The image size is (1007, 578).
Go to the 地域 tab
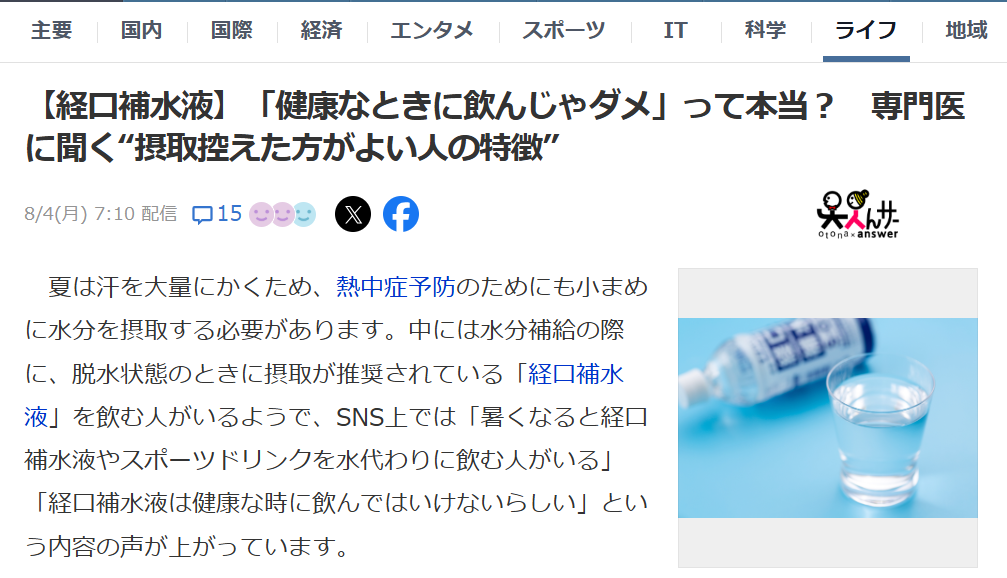[966, 30]
